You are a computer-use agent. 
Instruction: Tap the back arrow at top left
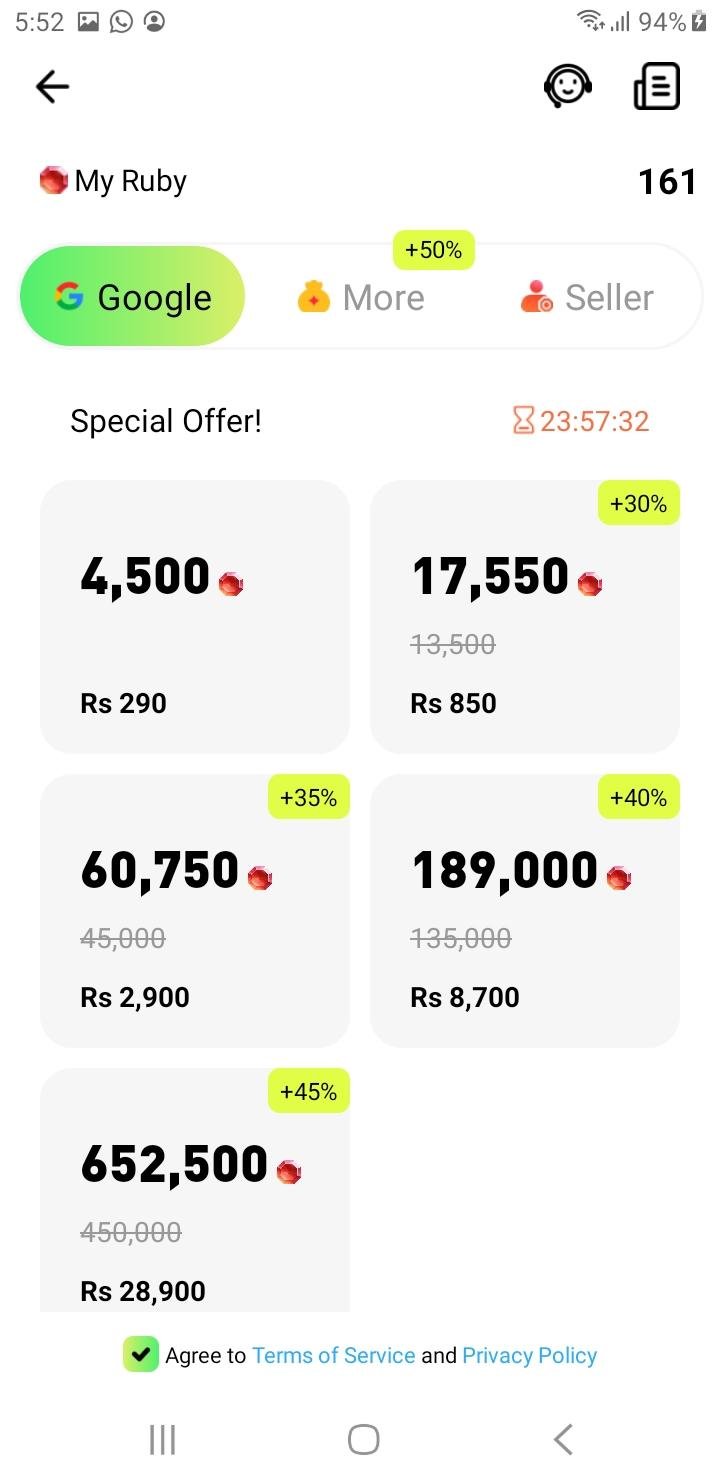52,87
